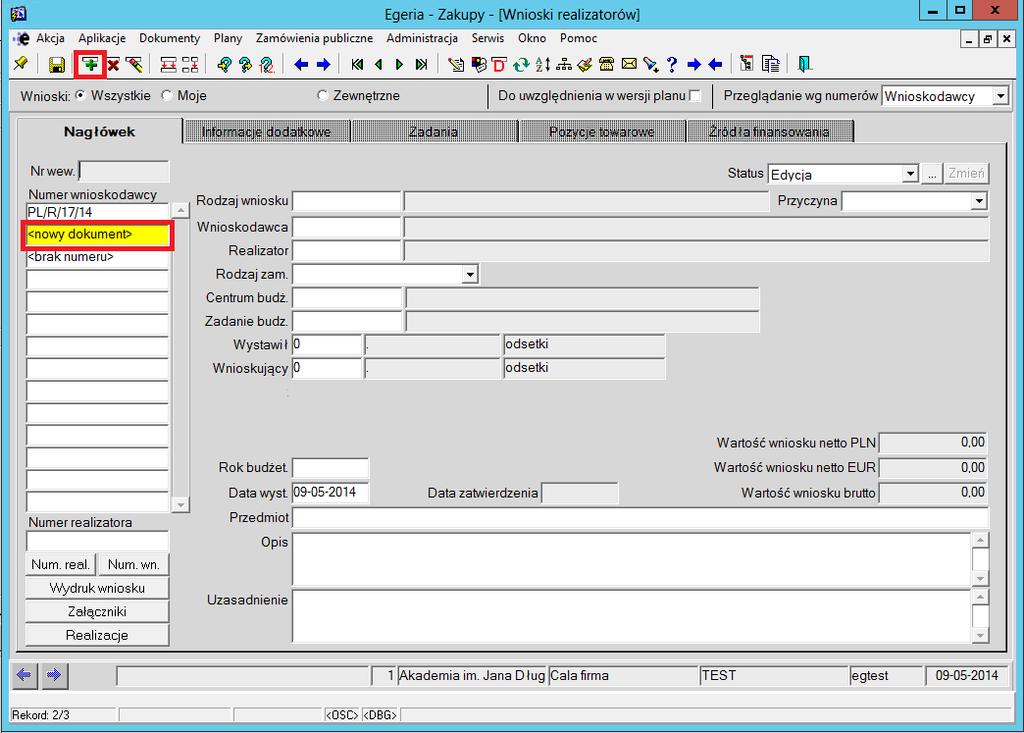1024x733 pixels.
Task: Open the Administracja menu
Action: pyautogui.click(x=422, y=38)
